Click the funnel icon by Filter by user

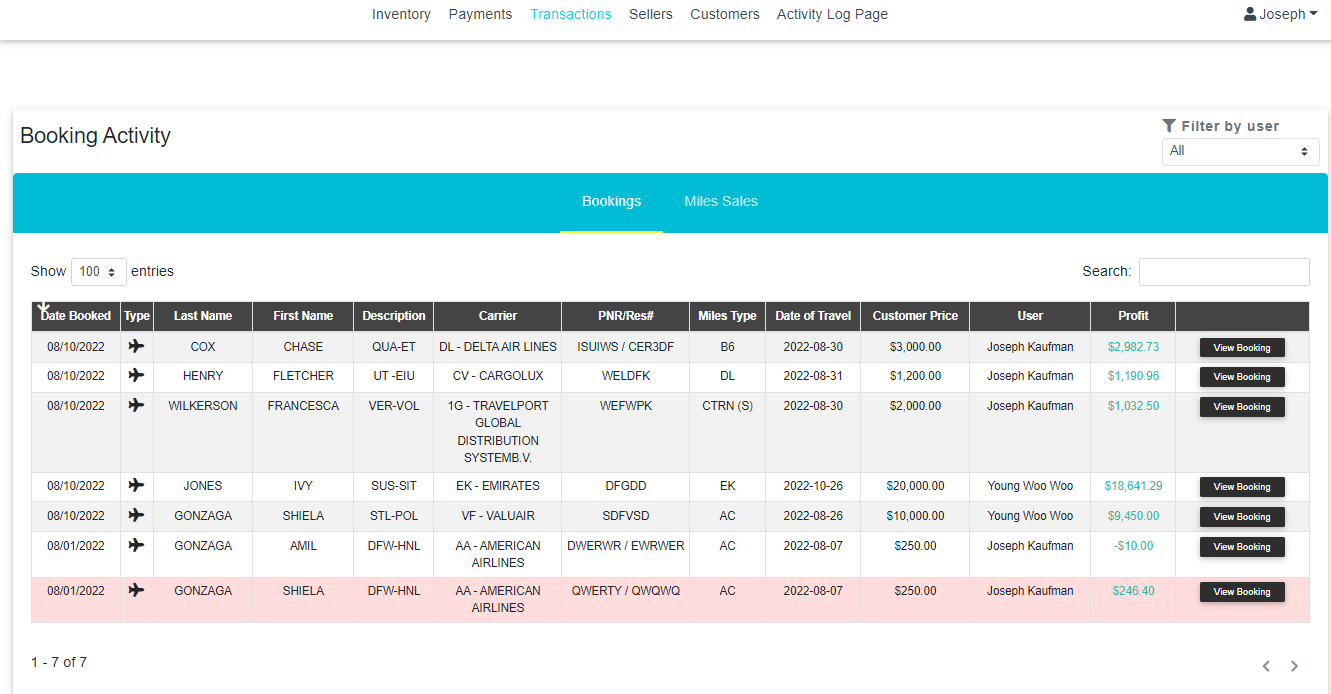pos(1169,126)
